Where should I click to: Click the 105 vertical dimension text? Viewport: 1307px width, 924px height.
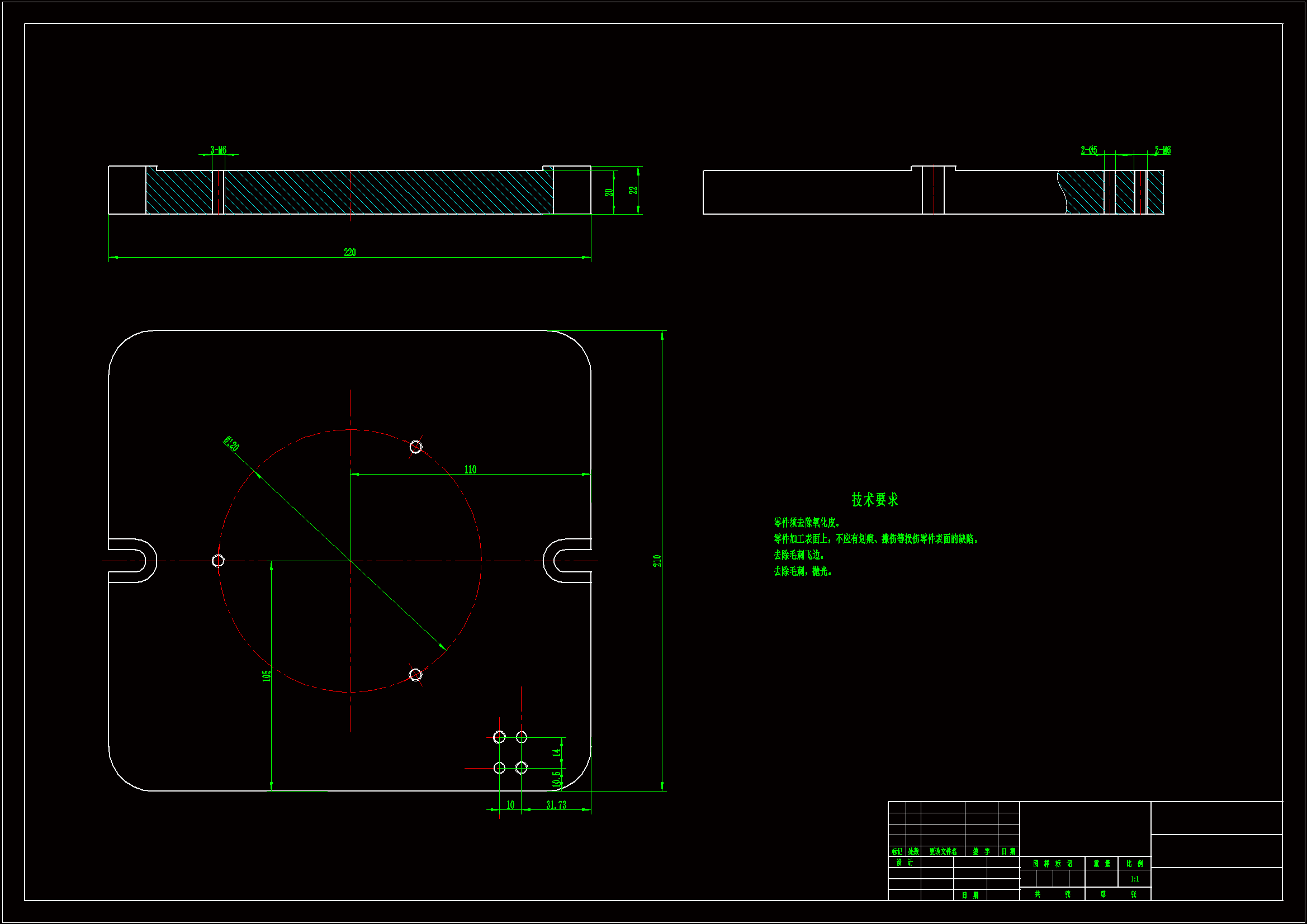(x=267, y=676)
